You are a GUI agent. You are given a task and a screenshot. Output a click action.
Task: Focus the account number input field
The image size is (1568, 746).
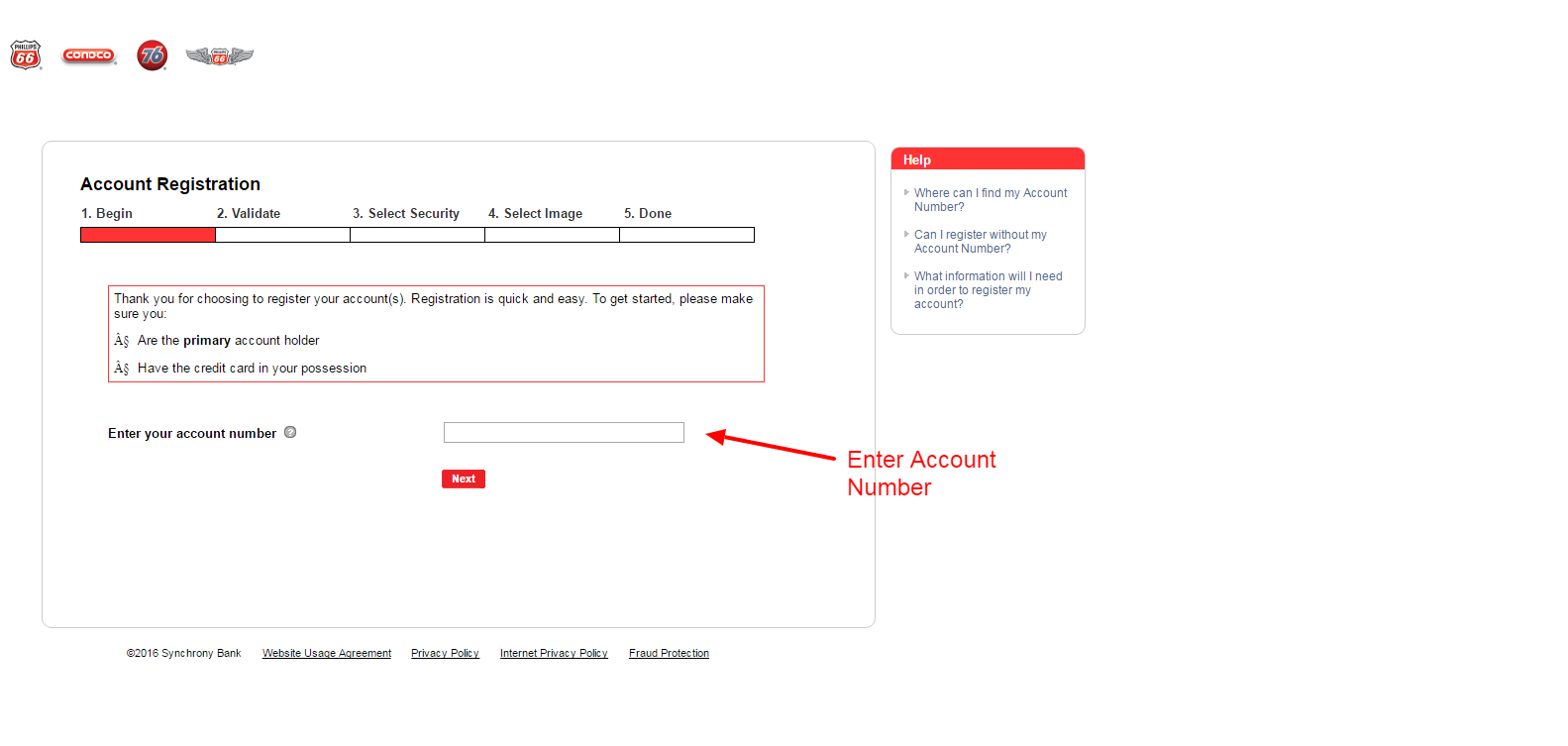click(564, 432)
